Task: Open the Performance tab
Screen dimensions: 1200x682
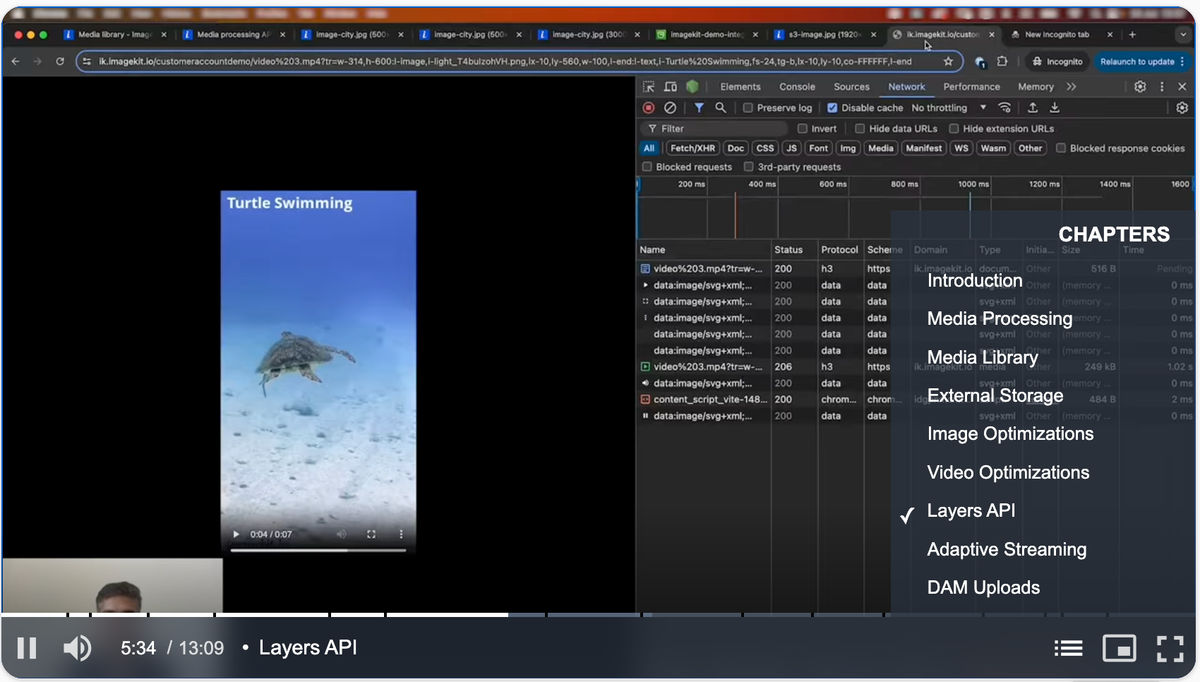Action: [971, 87]
